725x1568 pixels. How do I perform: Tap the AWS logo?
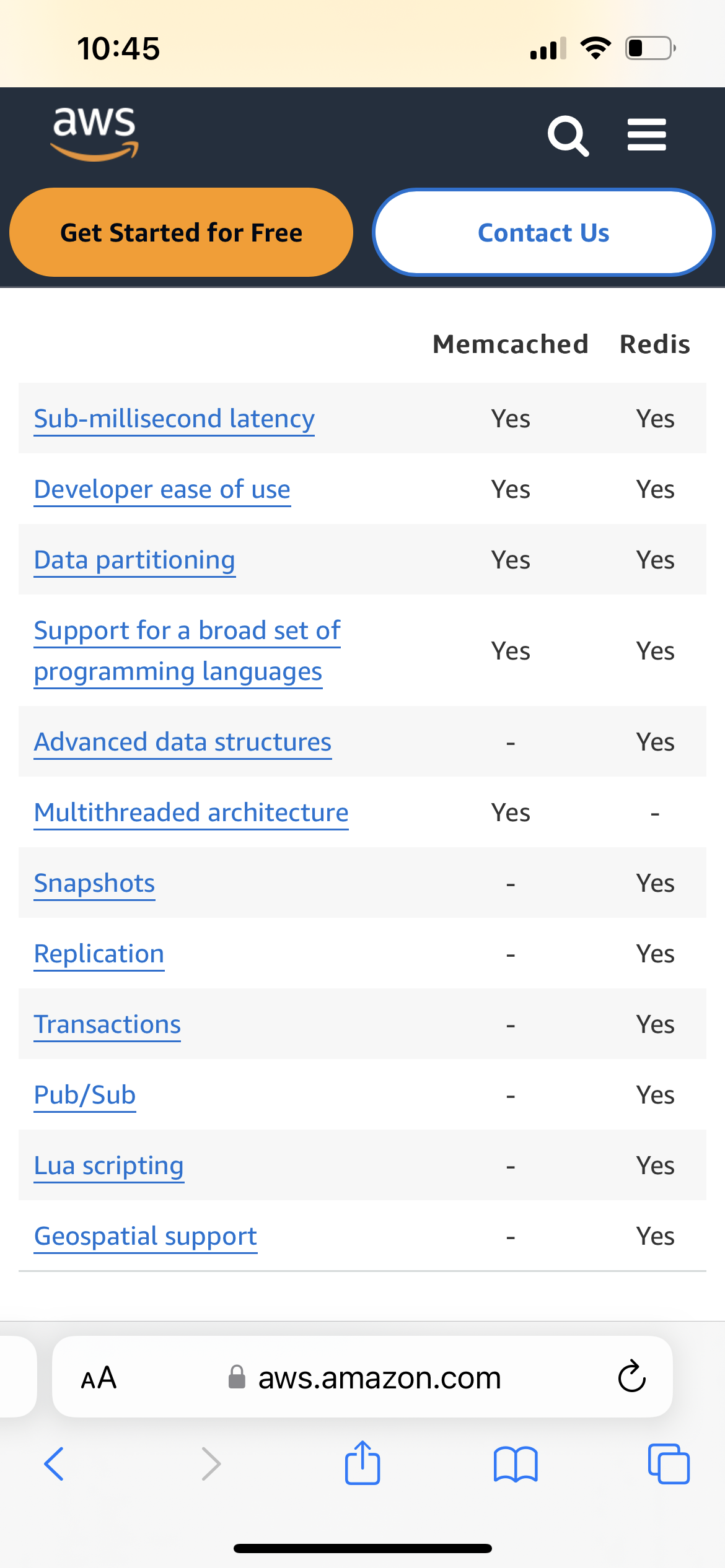94,133
